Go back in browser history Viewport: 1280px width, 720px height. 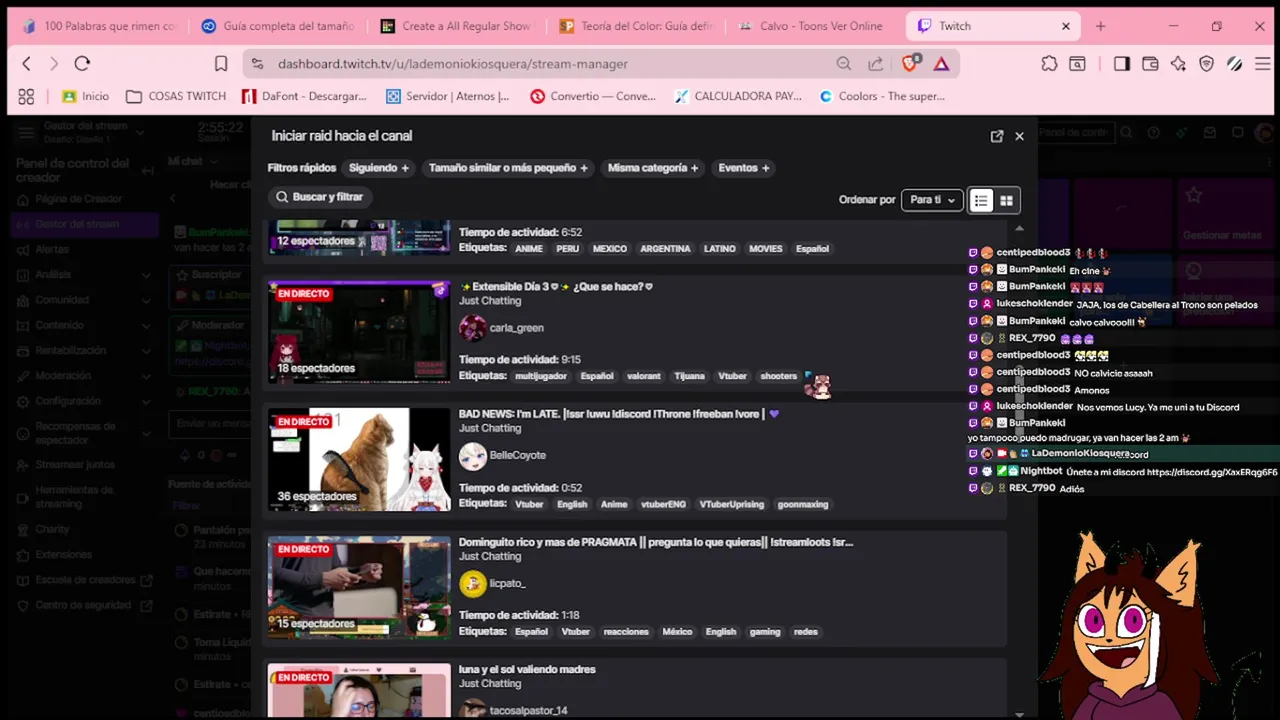click(x=27, y=64)
